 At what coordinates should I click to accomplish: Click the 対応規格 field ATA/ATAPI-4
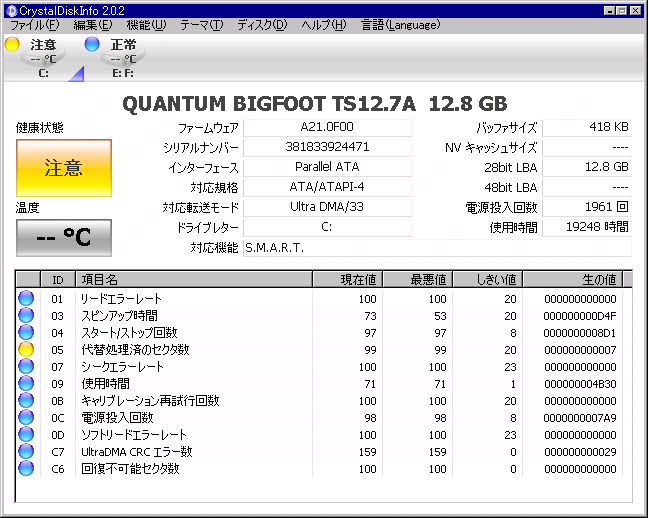(x=328, y=188)
